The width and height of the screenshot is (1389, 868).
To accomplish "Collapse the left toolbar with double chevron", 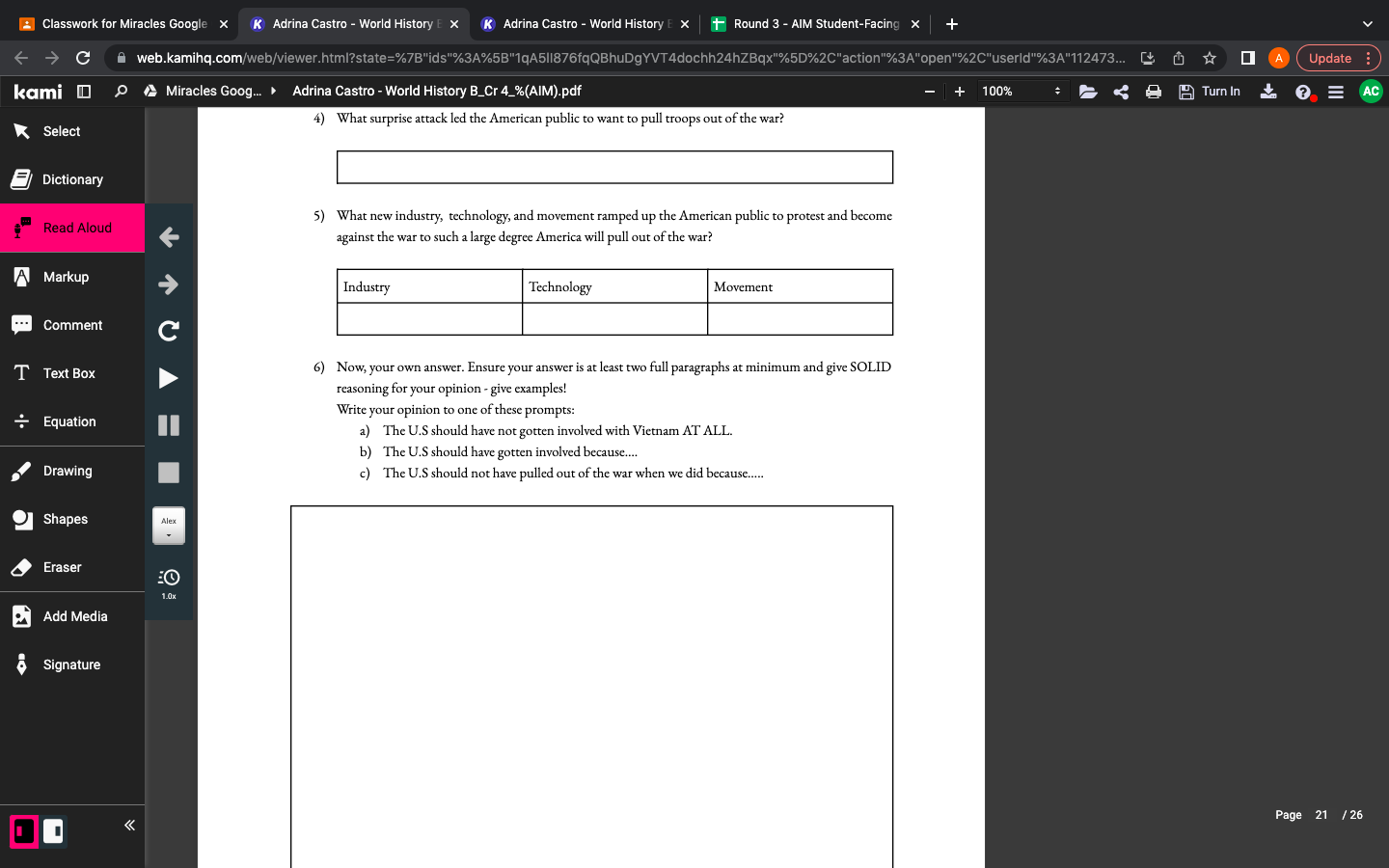I will [x=129, y=826].
